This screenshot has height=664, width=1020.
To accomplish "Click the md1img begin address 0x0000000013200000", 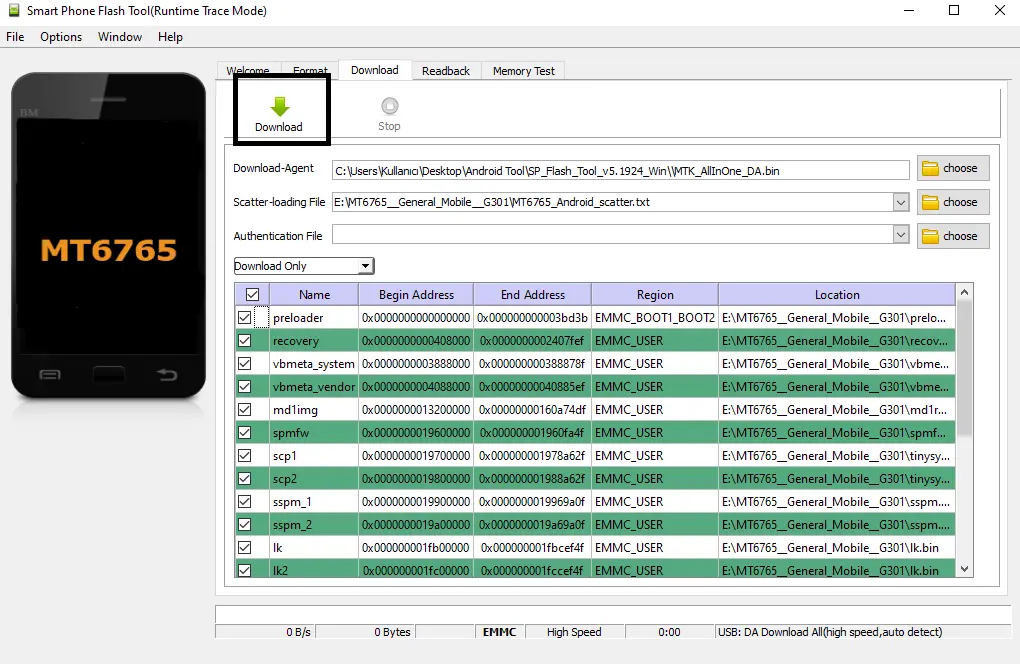I will point(416,410).
